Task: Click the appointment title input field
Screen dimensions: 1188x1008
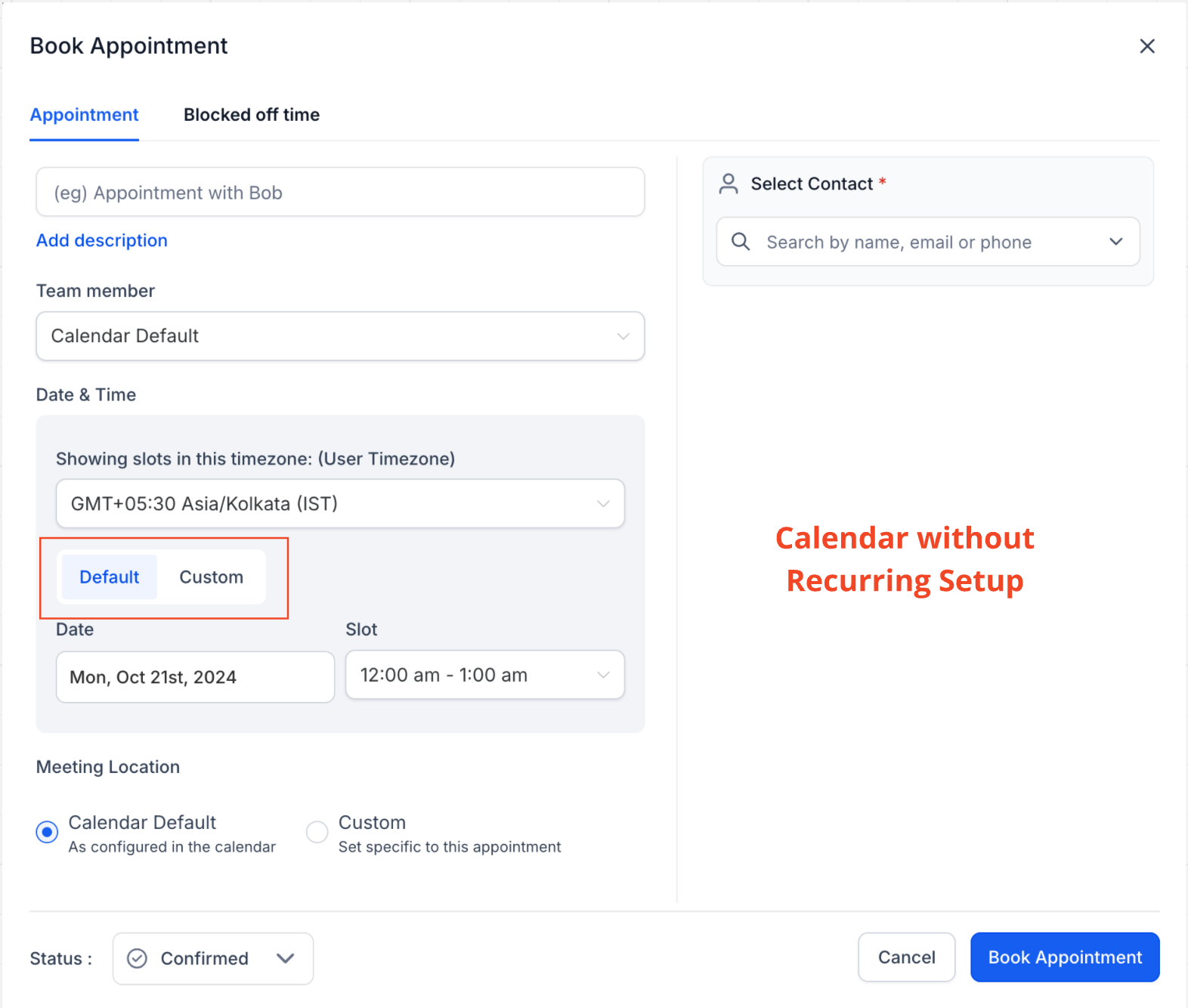Action: pos(340,192)
